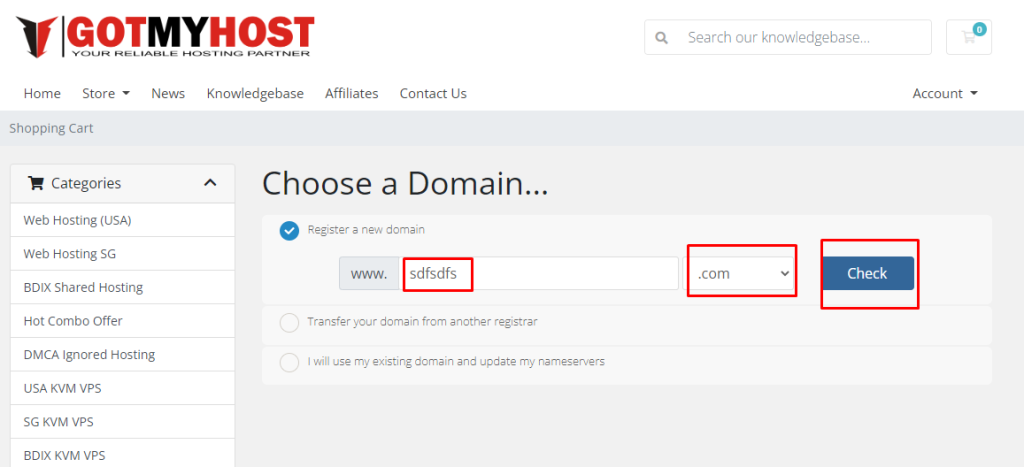Open the Account dropdown menu
This screenshot has height=467, width=1024.
[x=944, y=93]
